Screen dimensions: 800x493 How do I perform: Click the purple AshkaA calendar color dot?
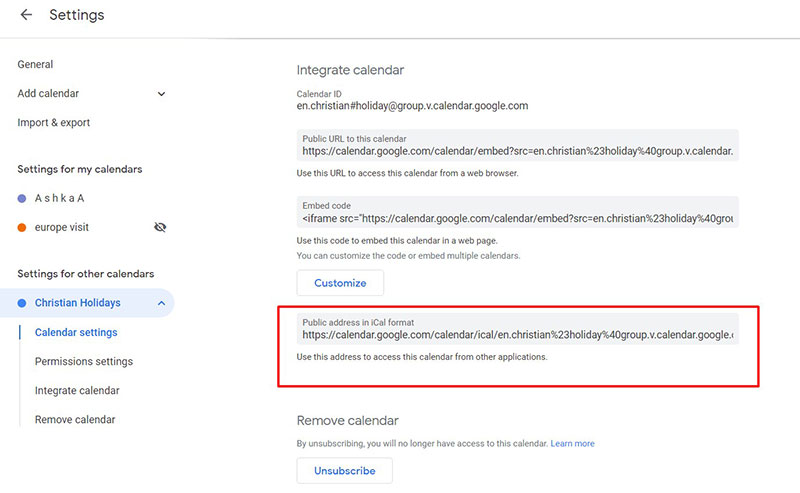(22, 198)
